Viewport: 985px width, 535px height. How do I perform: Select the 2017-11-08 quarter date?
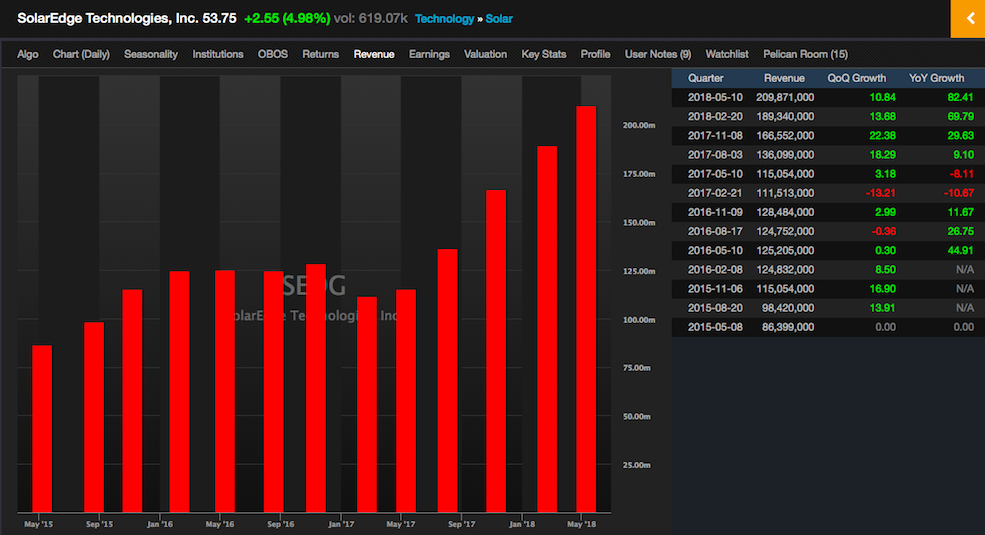(715, 136)
